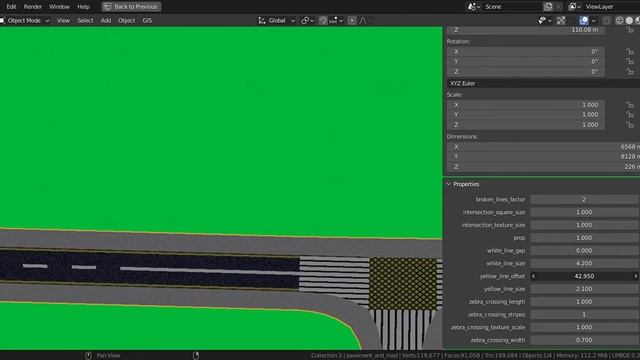
Task: Click the new scene icon
Action: click(x=548, y=7)
